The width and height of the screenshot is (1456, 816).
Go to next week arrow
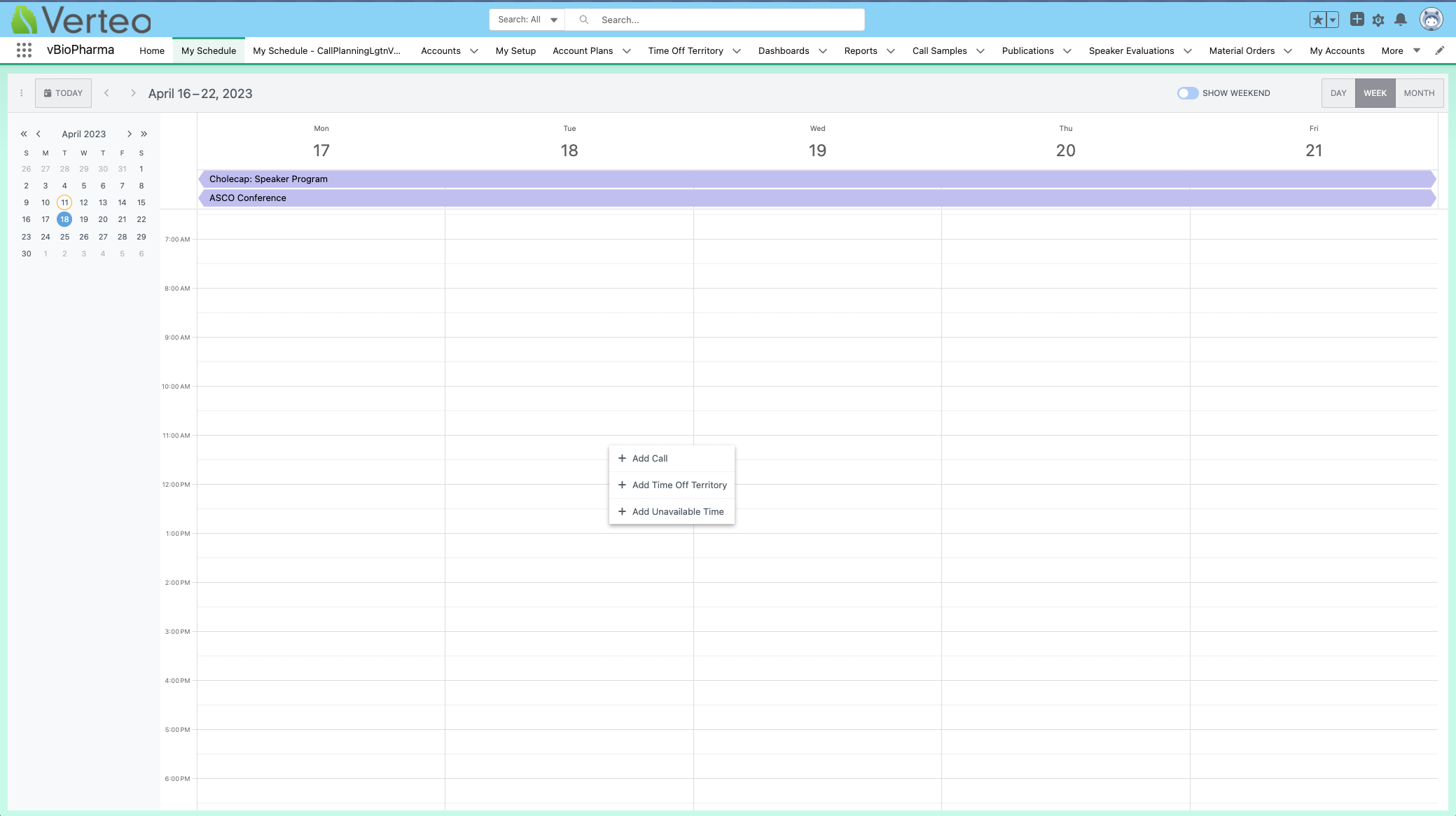(133, 93)
